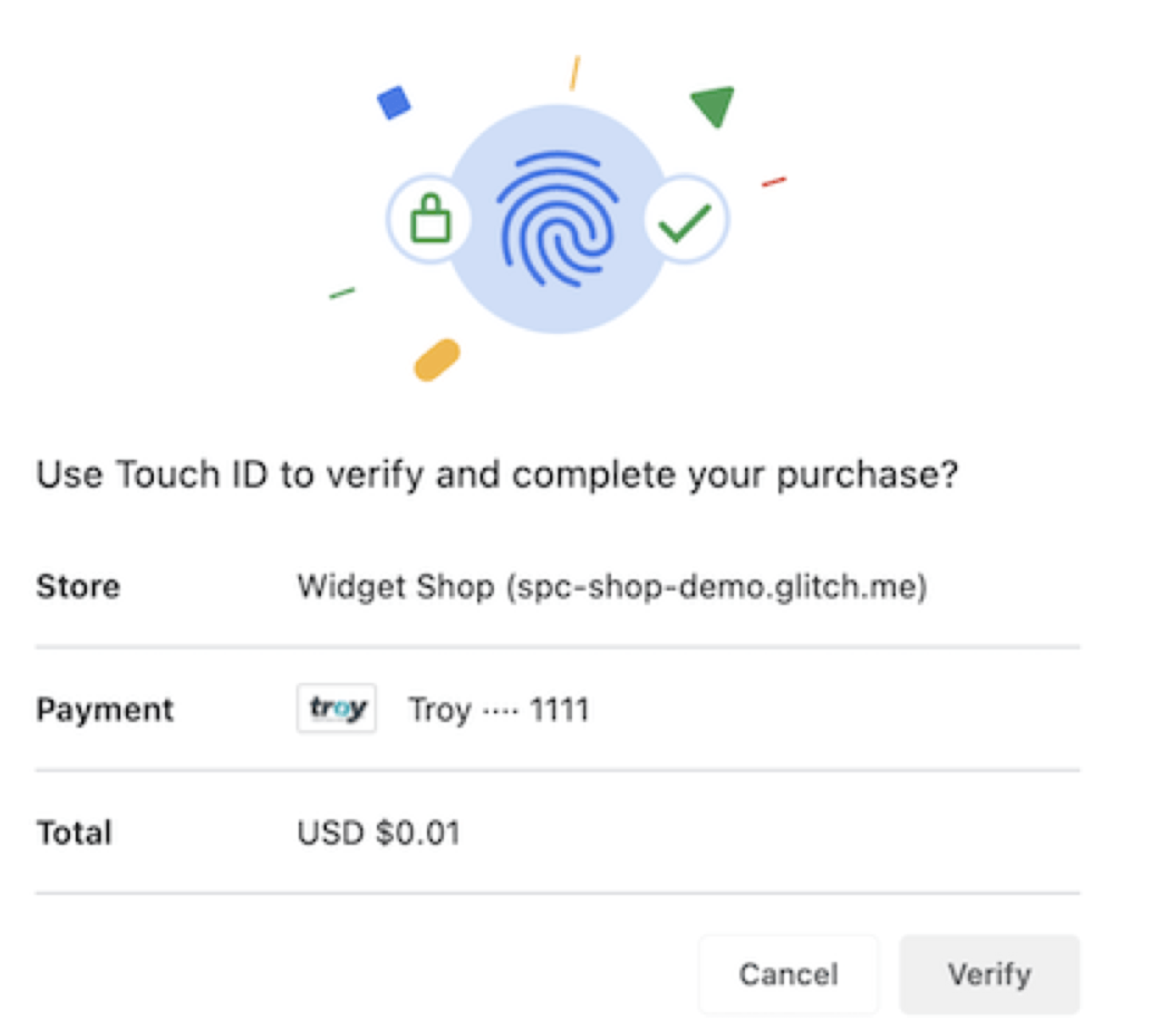Select the Troy 1111 card text
Image resolution: width=1149 pixels, height=1036 pixels.
click(499, 709)
